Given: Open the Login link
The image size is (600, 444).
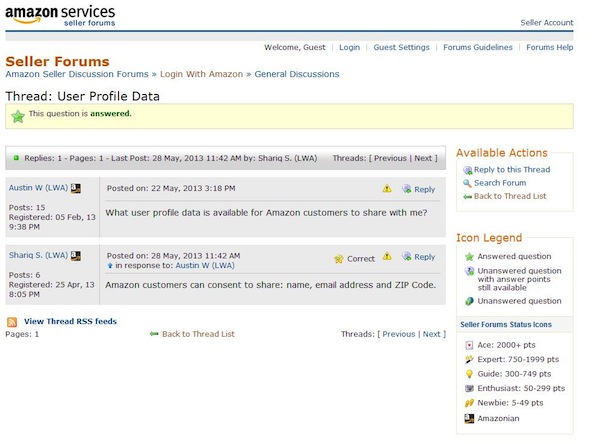Looking at the screenshot, I should pos(349,47).
